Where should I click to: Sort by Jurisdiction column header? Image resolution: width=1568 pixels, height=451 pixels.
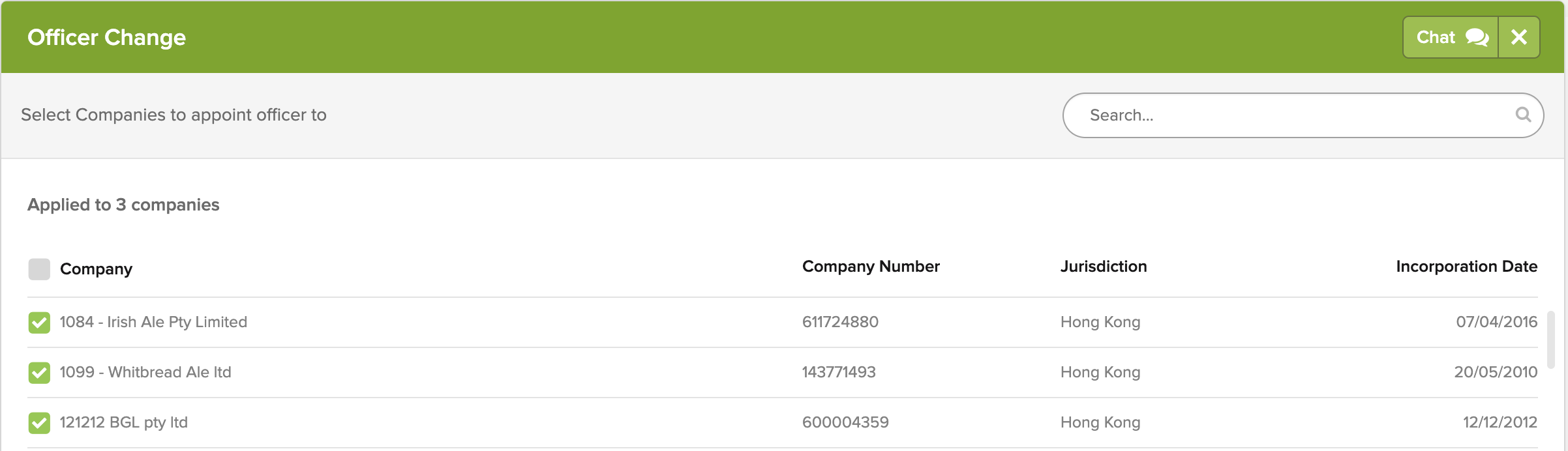point(1103,267)
